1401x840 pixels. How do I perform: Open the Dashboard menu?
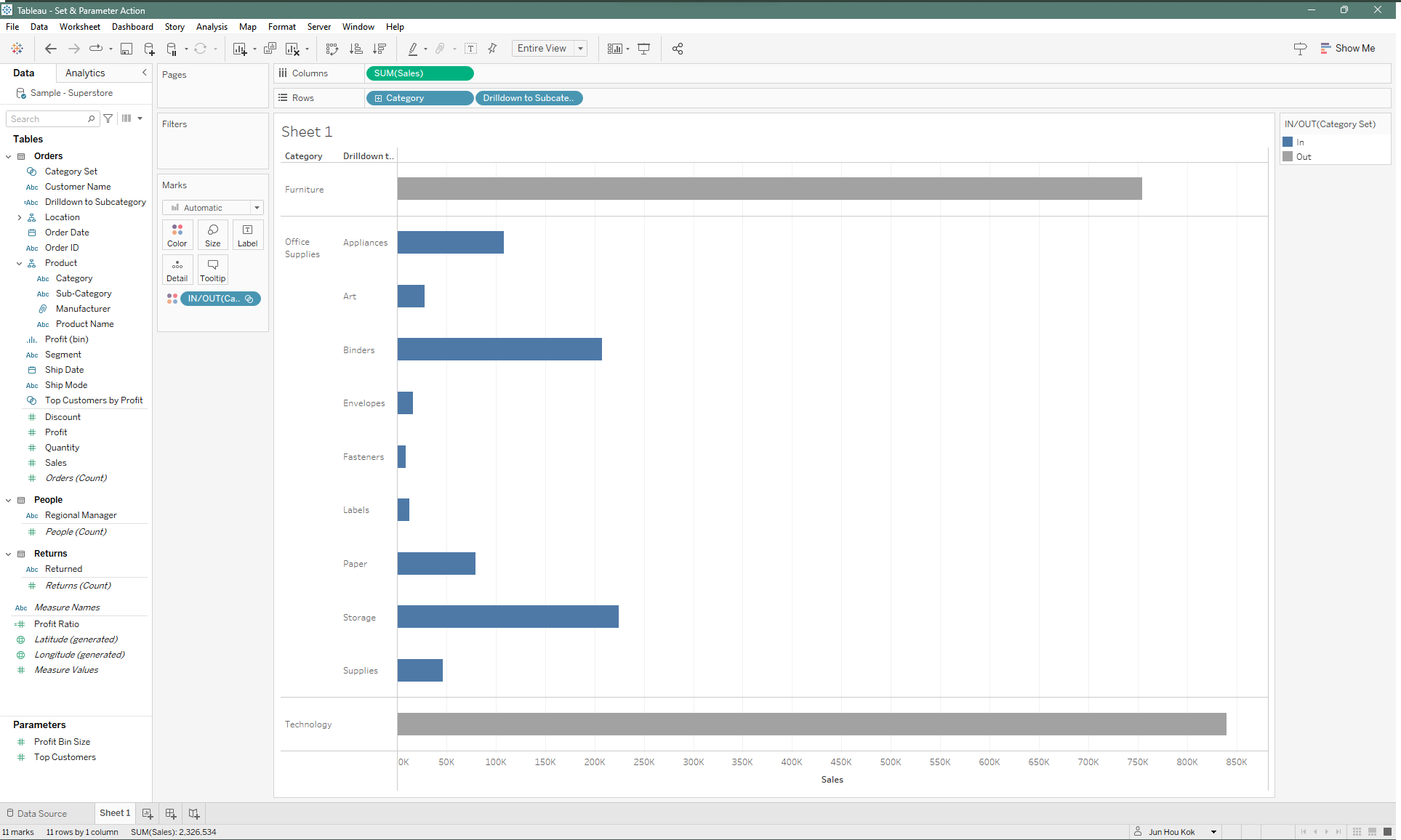click(x=132, y=27)
